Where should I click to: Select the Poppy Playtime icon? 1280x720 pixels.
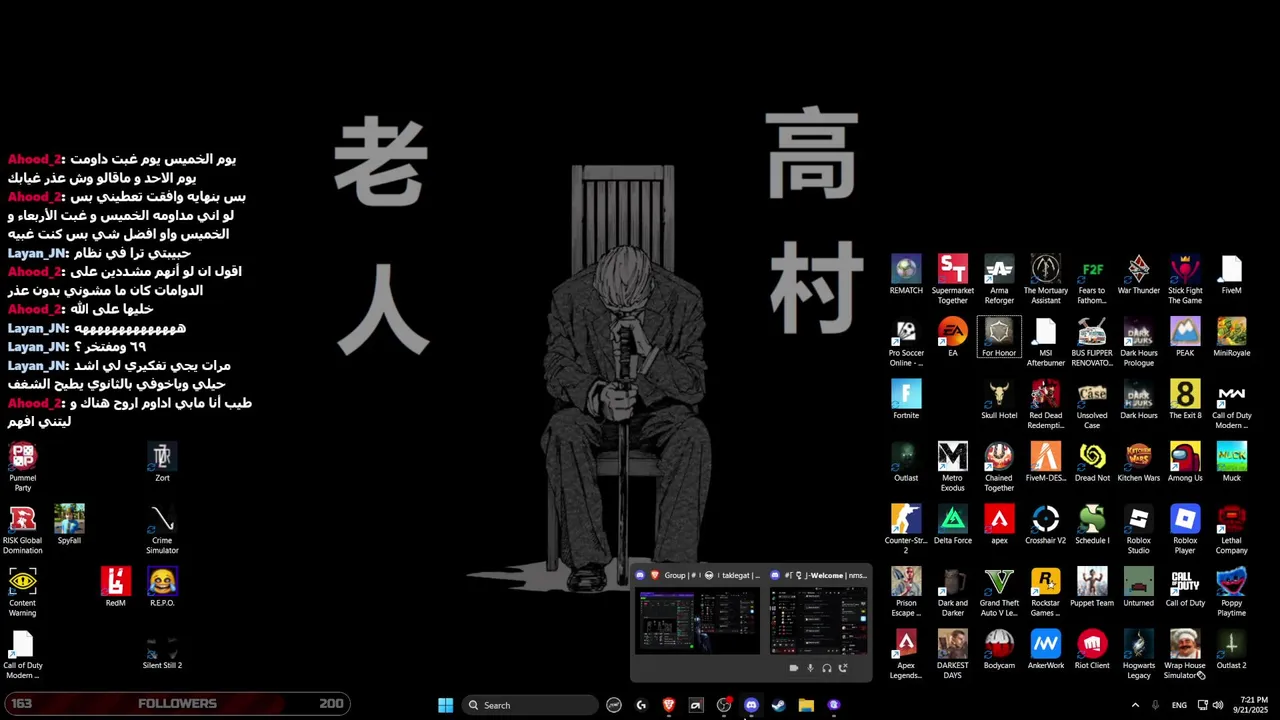pyautogui.click(x=1231, y=592)
